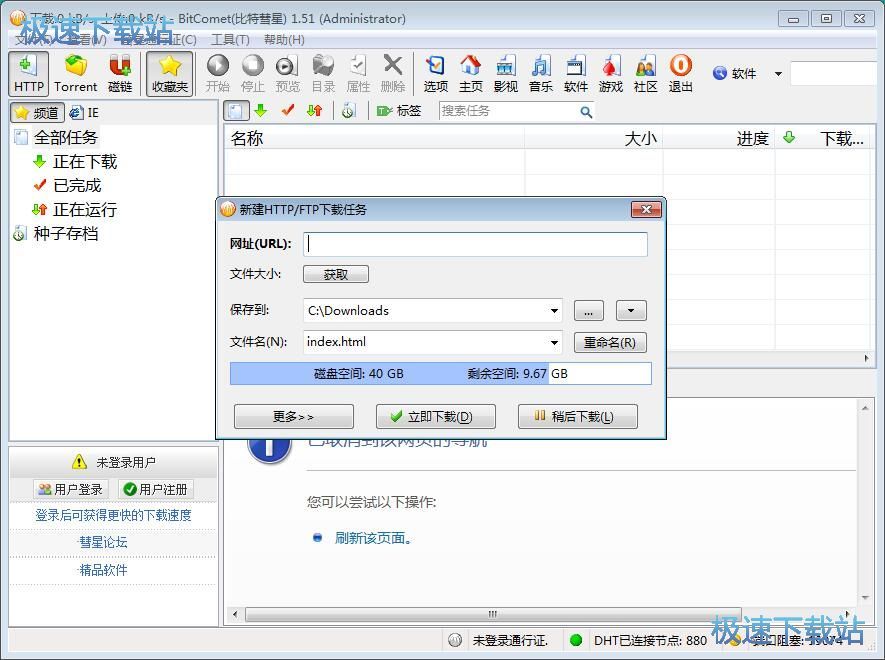Click the 网址(URL) input field
This screenshot has height=660, width=885.
click(x=475, y=244)
